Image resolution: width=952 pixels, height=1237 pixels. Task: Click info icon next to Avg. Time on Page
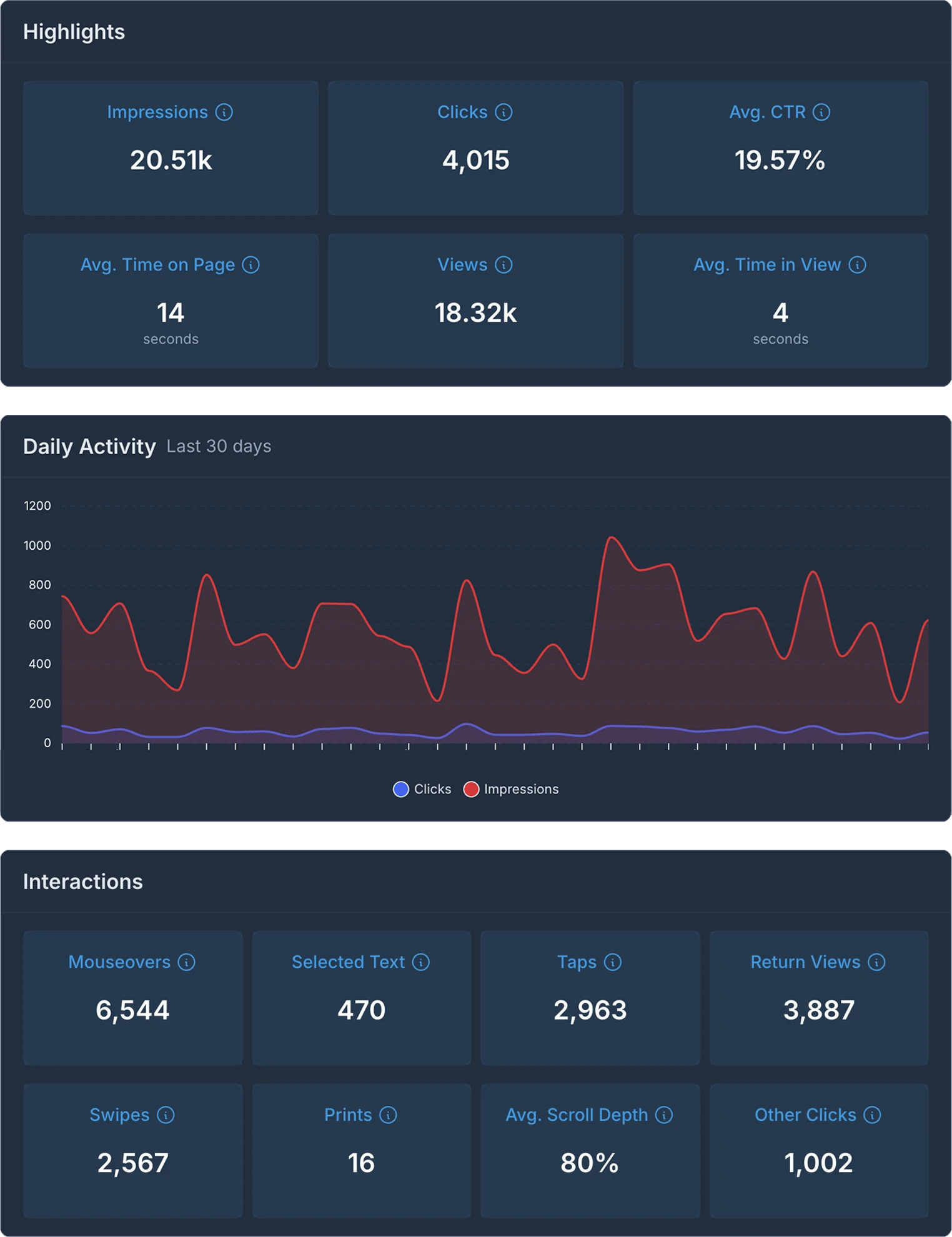point(251,265)
